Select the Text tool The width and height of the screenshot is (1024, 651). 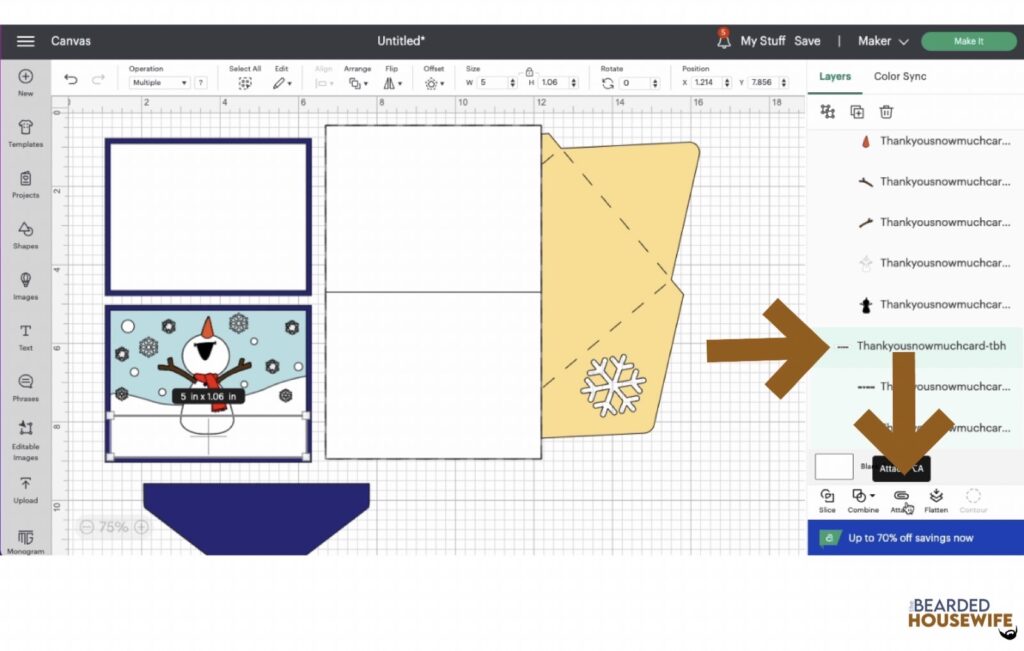(25, 337)
